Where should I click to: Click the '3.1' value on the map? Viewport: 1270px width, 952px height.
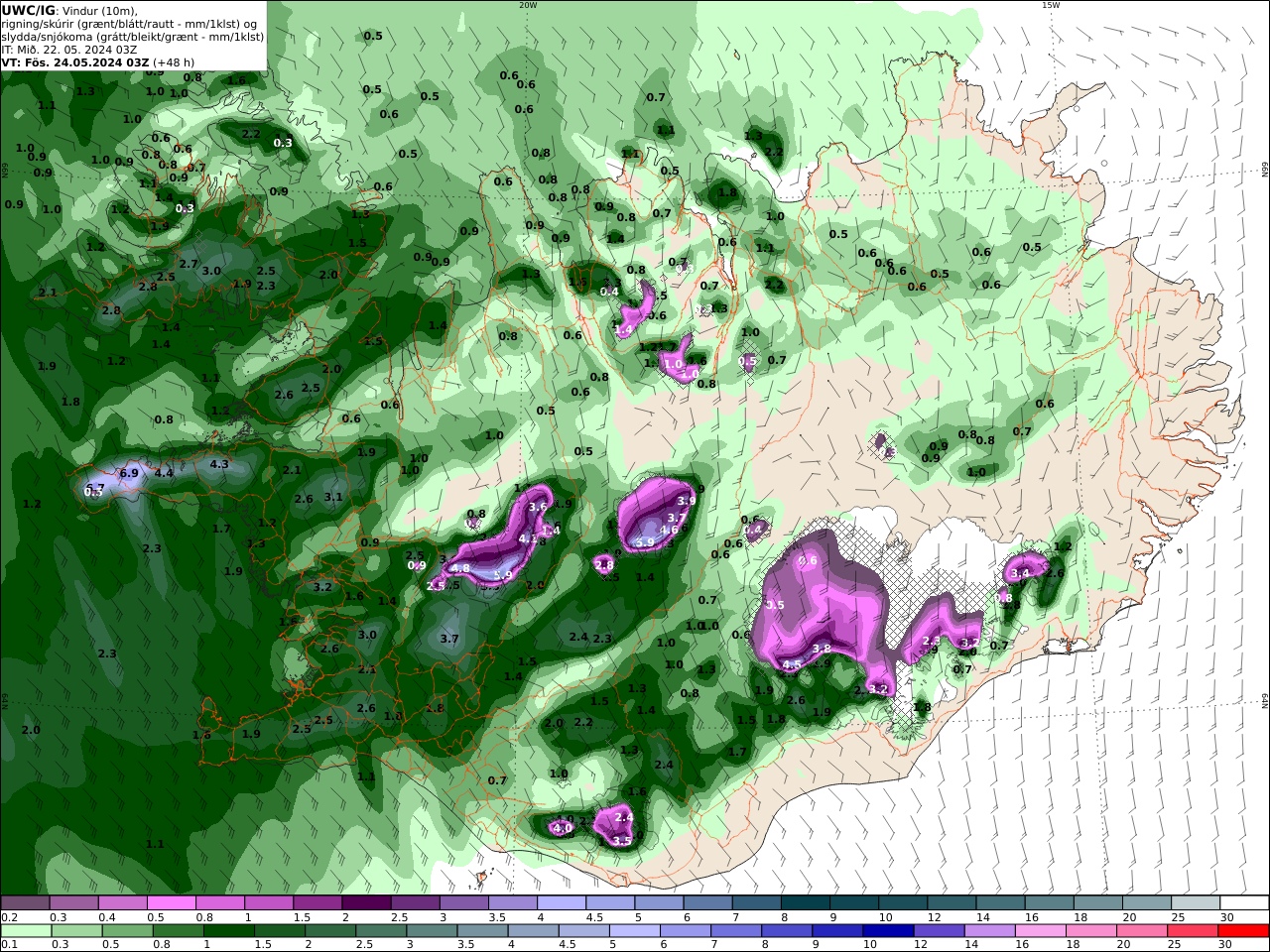333,498
